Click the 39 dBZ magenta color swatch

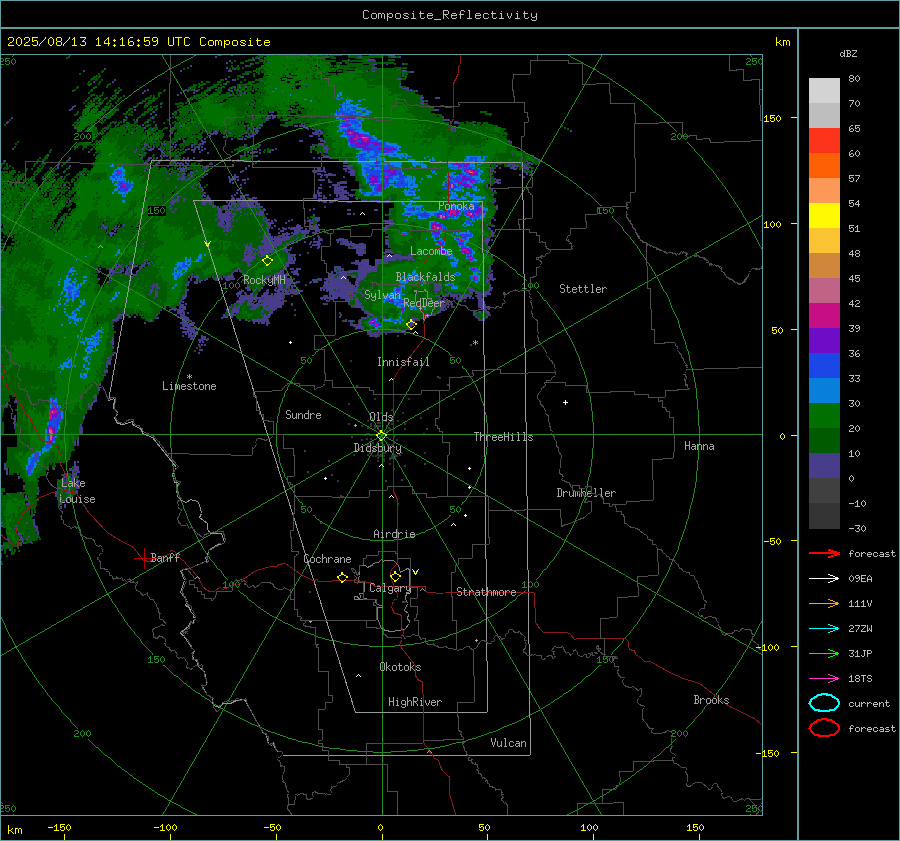pos(824,315)
